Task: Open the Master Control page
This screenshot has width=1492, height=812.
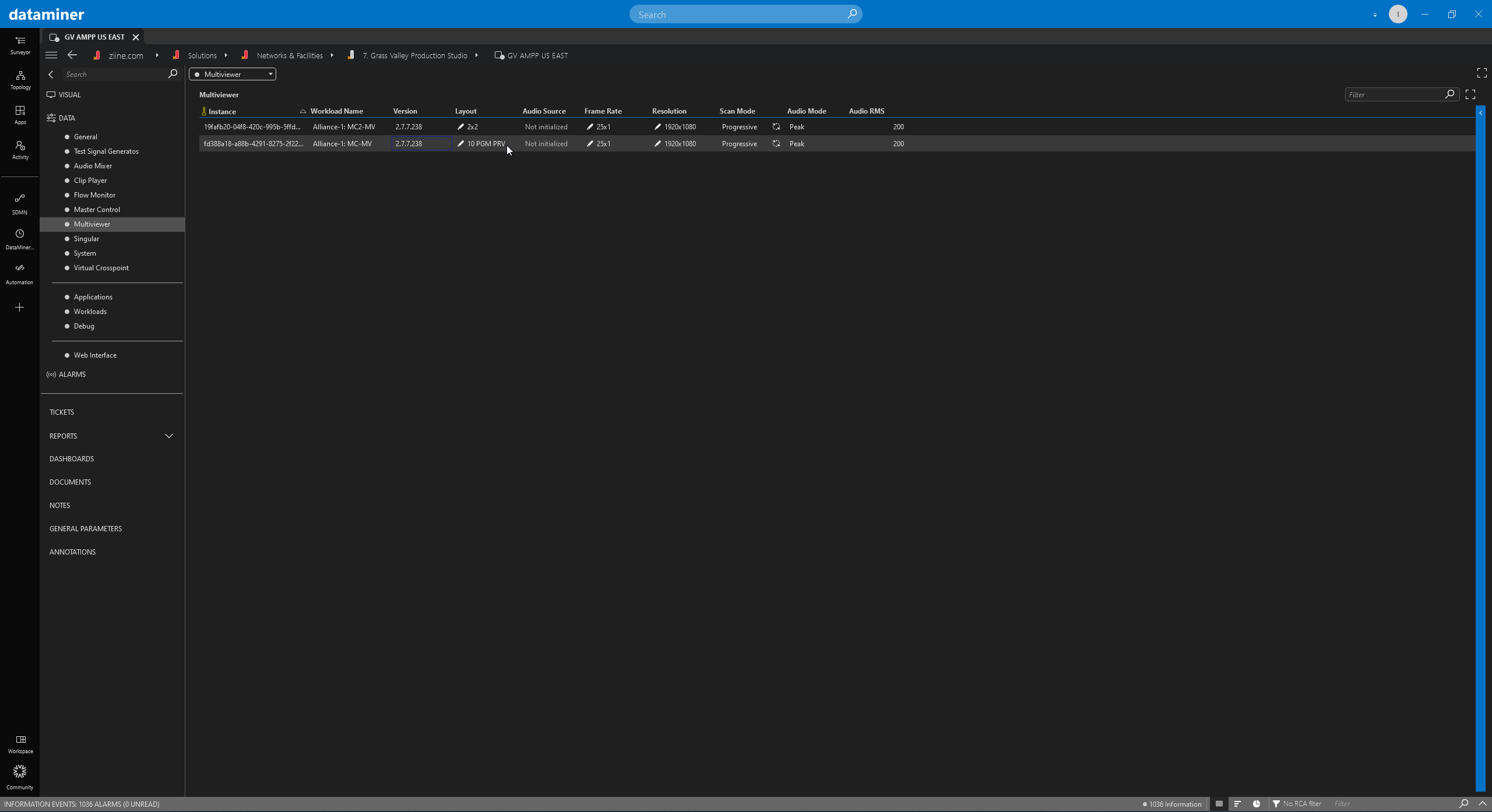Action: click(x=97, y=210)
